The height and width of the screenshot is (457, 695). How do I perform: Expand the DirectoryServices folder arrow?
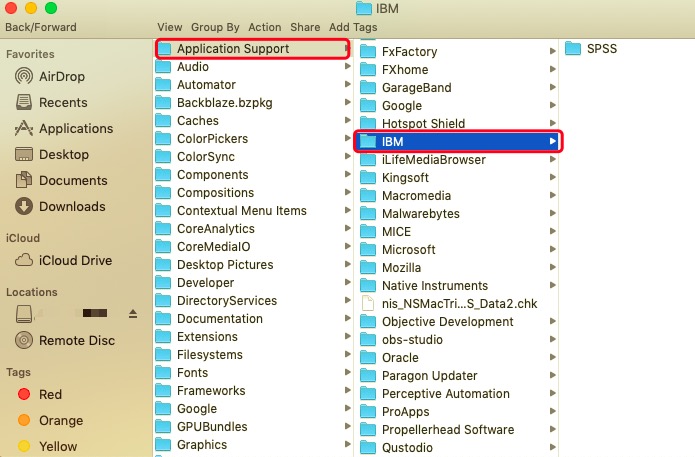pyautogui.click(x=348, y=300)
